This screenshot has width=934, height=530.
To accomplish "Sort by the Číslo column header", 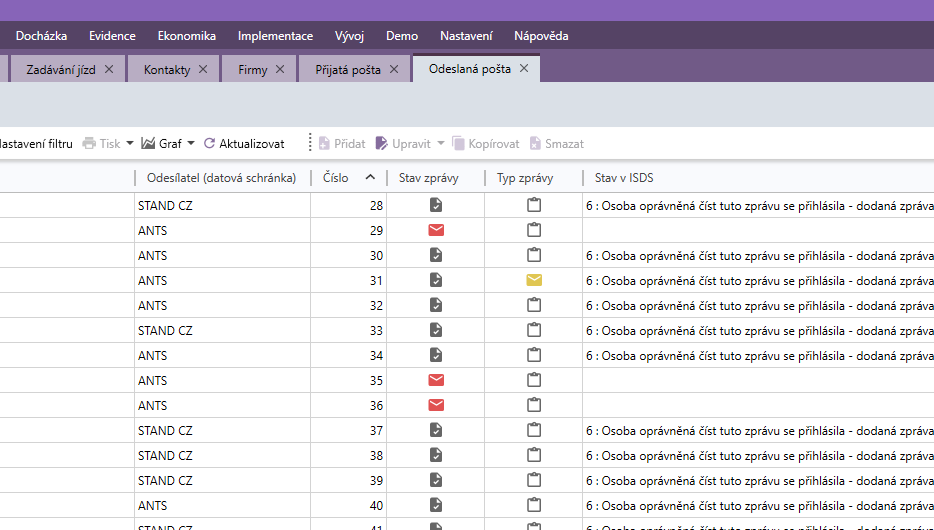I will pos(336,178).
